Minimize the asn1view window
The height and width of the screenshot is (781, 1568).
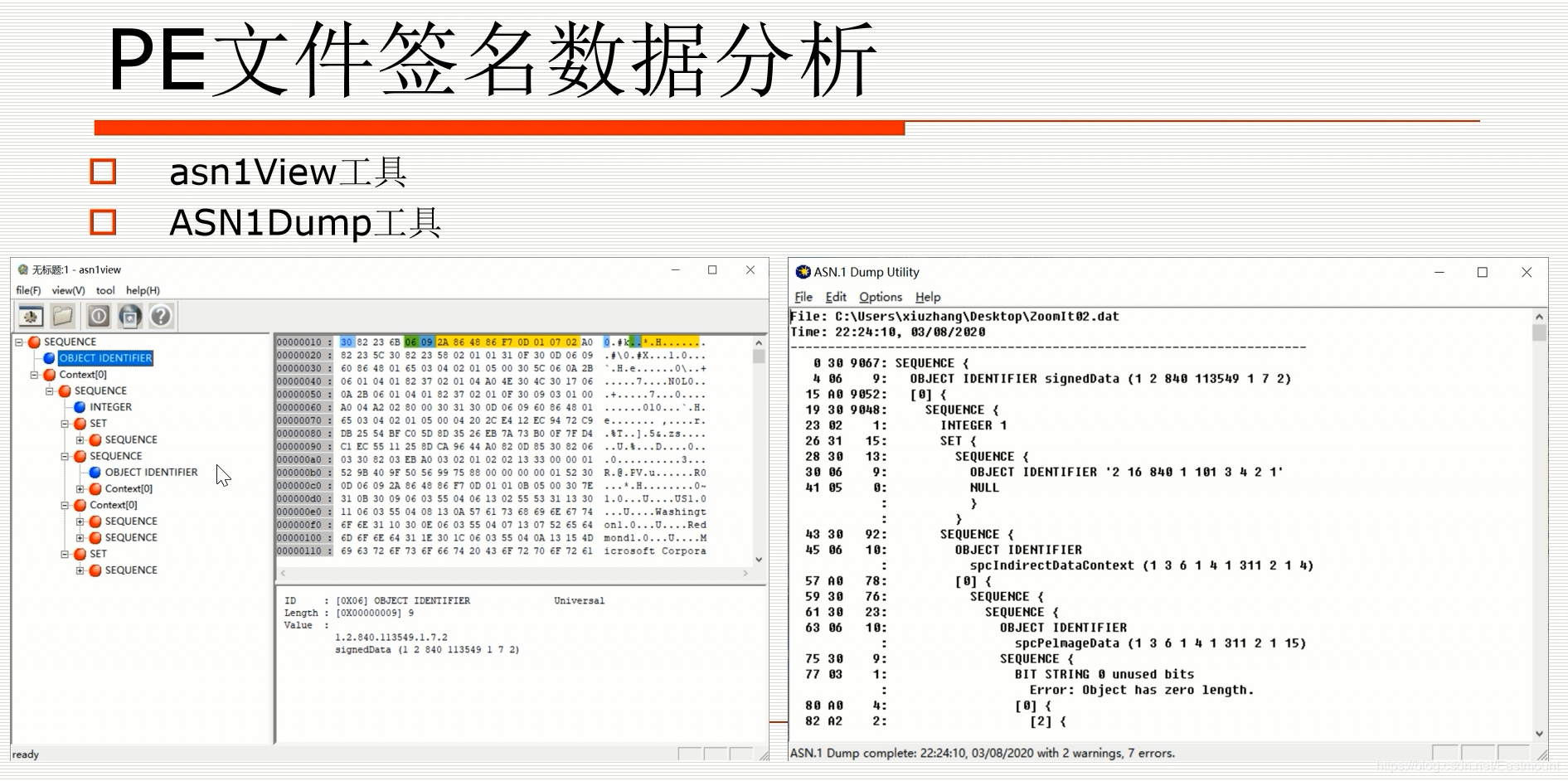(676, 269)
